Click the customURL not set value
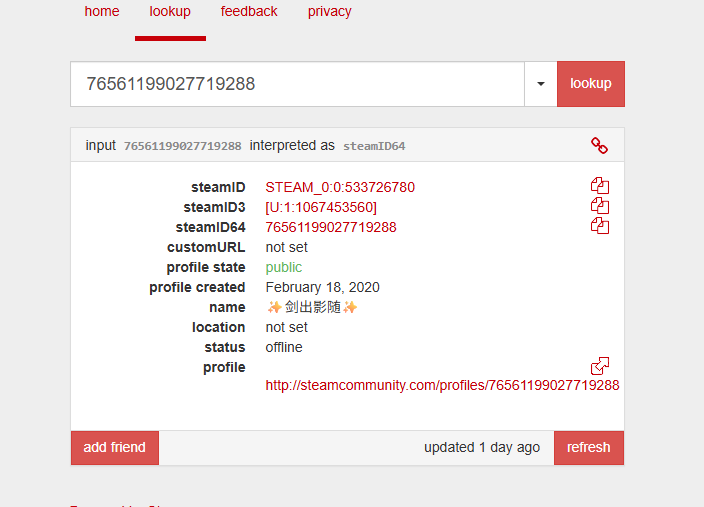704x507 pixels. (x=286, y=247)
